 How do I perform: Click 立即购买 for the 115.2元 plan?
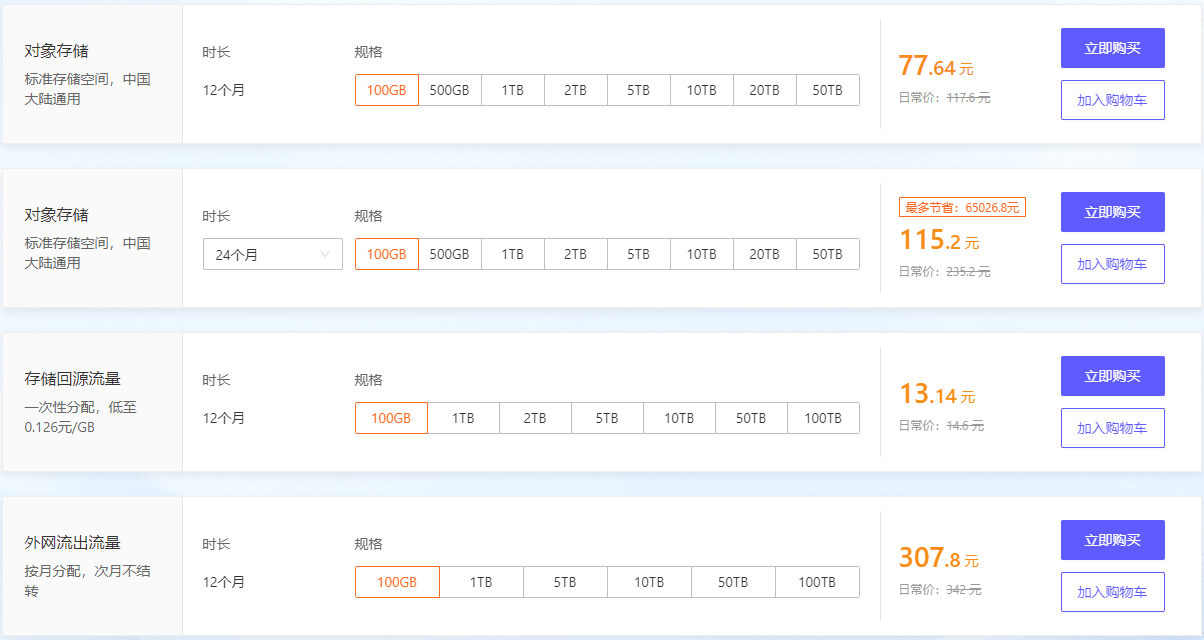(1112, 212)
